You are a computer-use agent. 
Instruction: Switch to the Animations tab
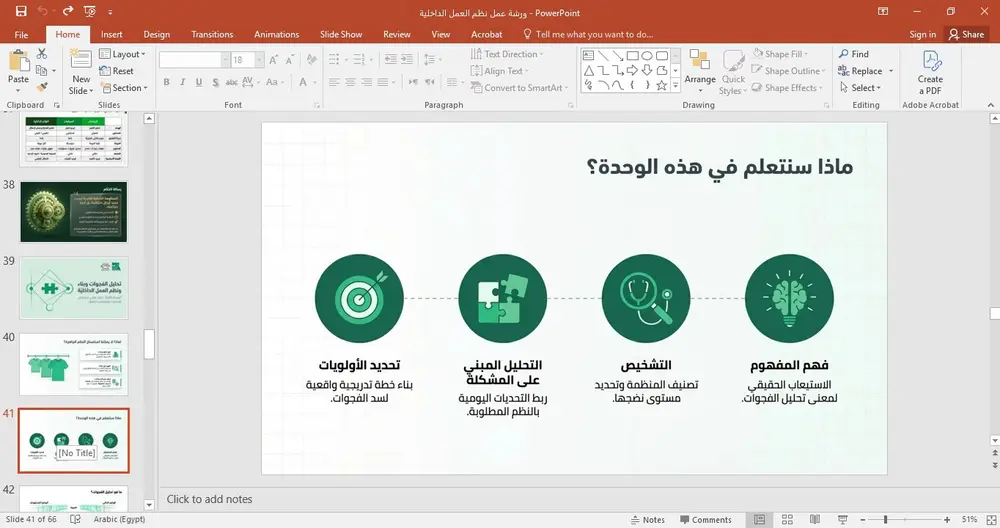click(x=277, y=34)
